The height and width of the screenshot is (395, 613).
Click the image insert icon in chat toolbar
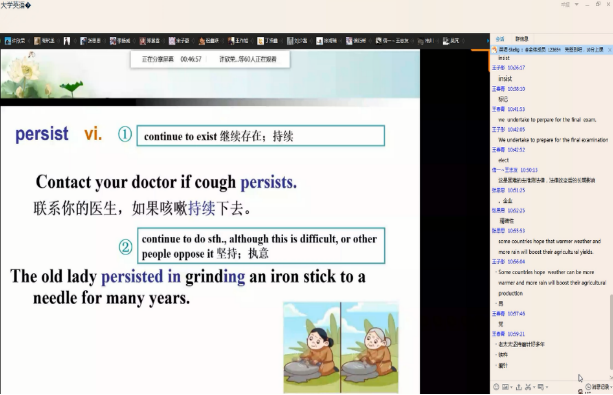pyautogui.click(x=505, y=387)
